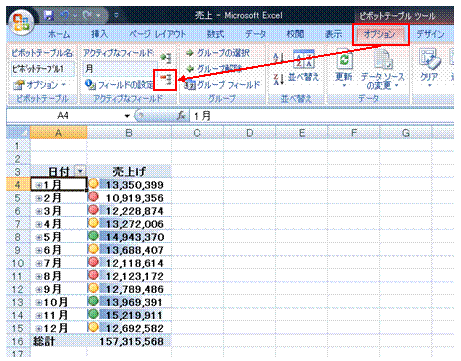Select the Select All corner button
The width and height of the screenshot is (461, 361).
(18, 133)
